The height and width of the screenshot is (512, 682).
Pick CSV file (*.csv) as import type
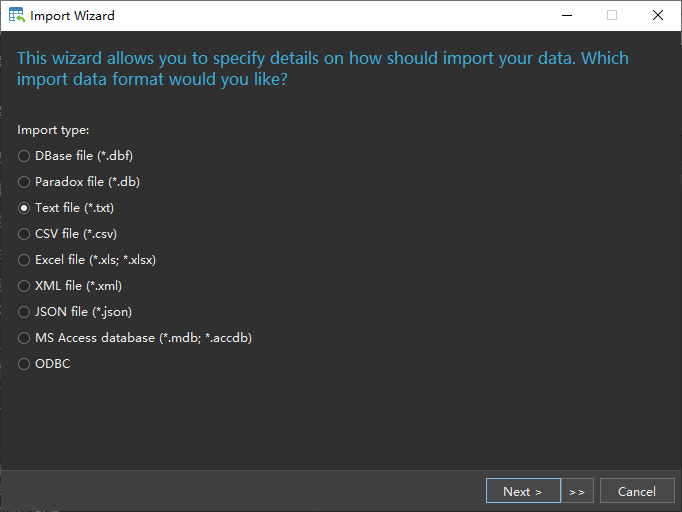24,234
